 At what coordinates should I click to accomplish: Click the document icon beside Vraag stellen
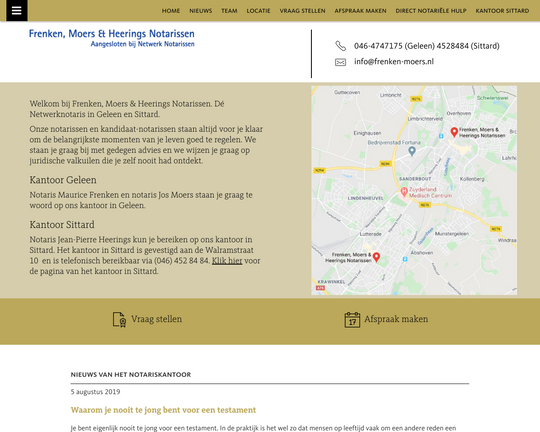[119, 319]
